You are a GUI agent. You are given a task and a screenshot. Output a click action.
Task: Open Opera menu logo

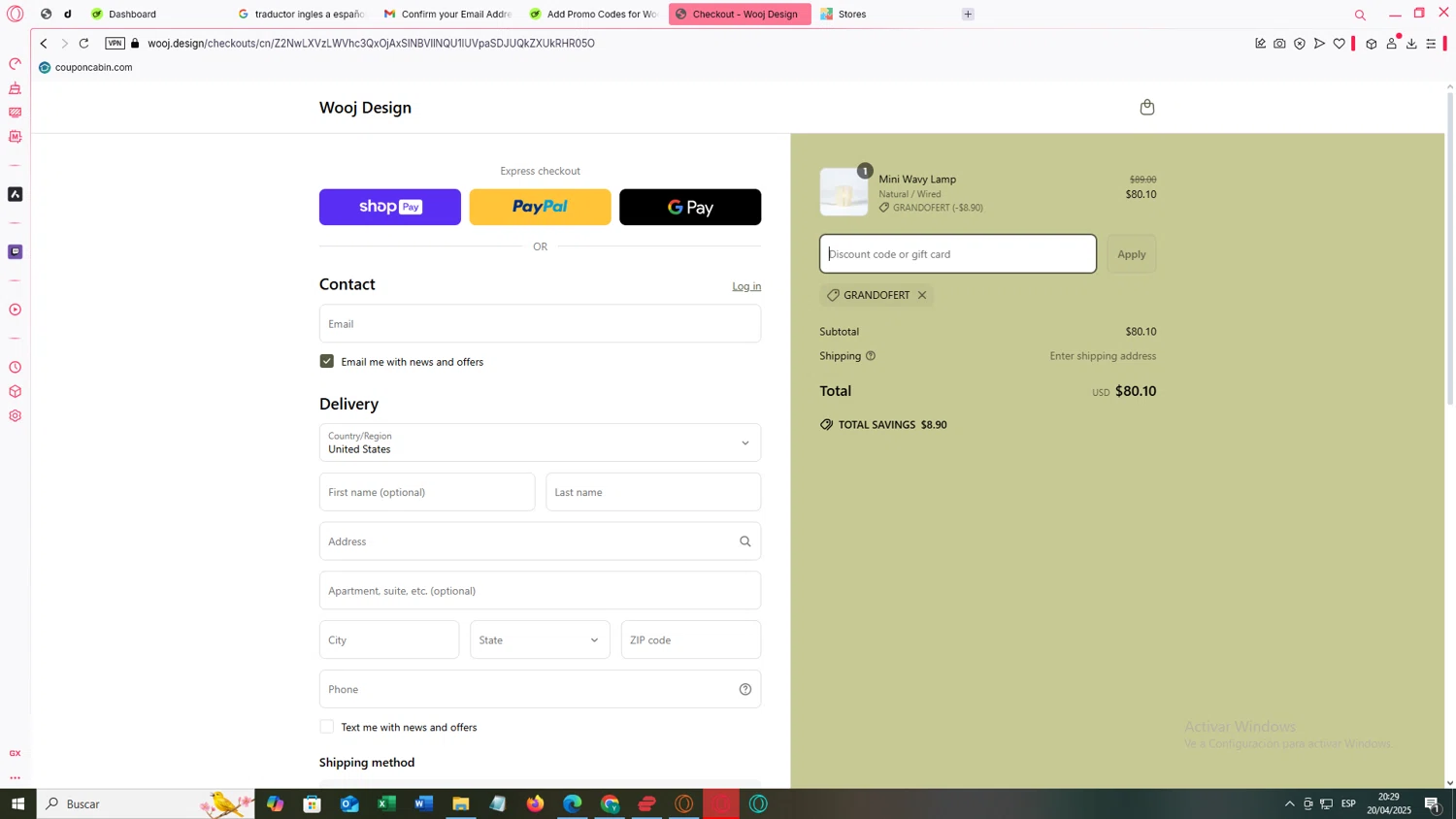(16, 14)
